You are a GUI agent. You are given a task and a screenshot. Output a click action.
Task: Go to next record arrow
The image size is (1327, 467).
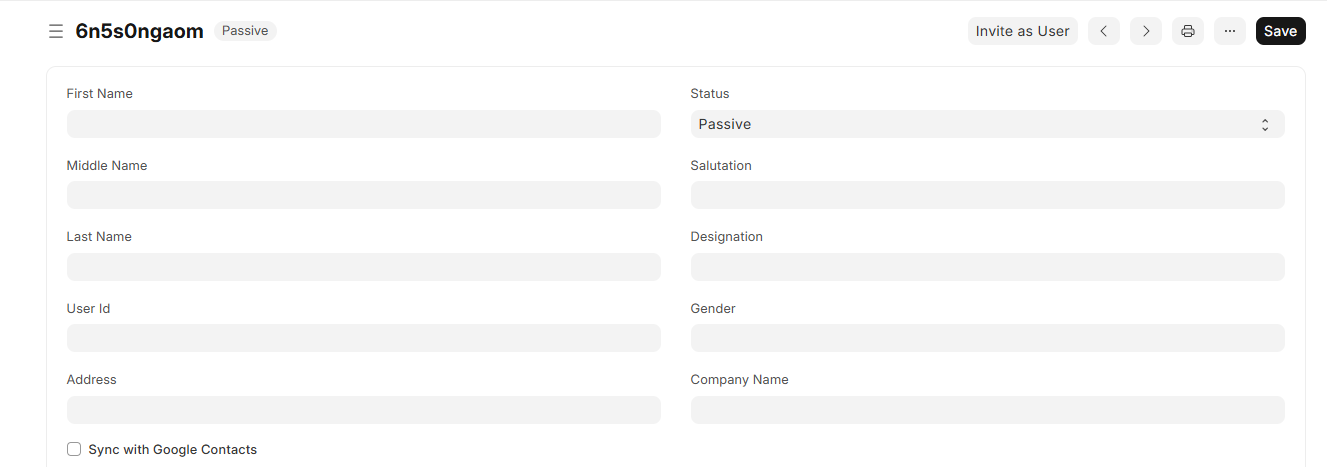point(1146,31)
